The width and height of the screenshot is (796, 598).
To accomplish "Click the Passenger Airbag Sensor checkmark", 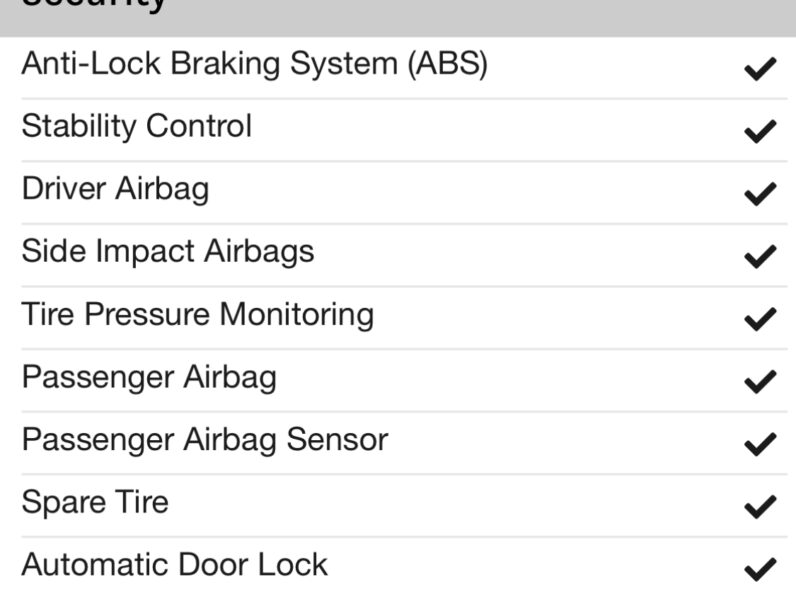I will pos(760,444).
